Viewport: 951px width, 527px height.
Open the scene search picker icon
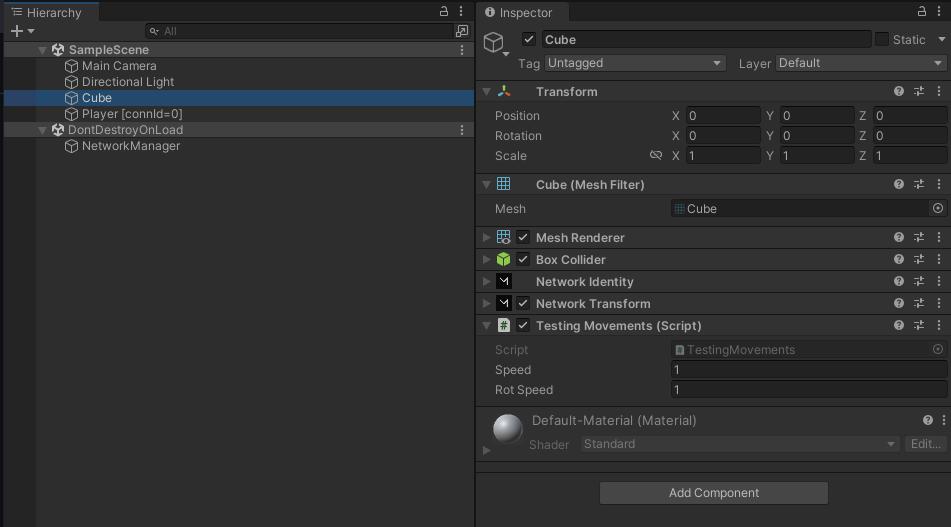tap(462, 31)
